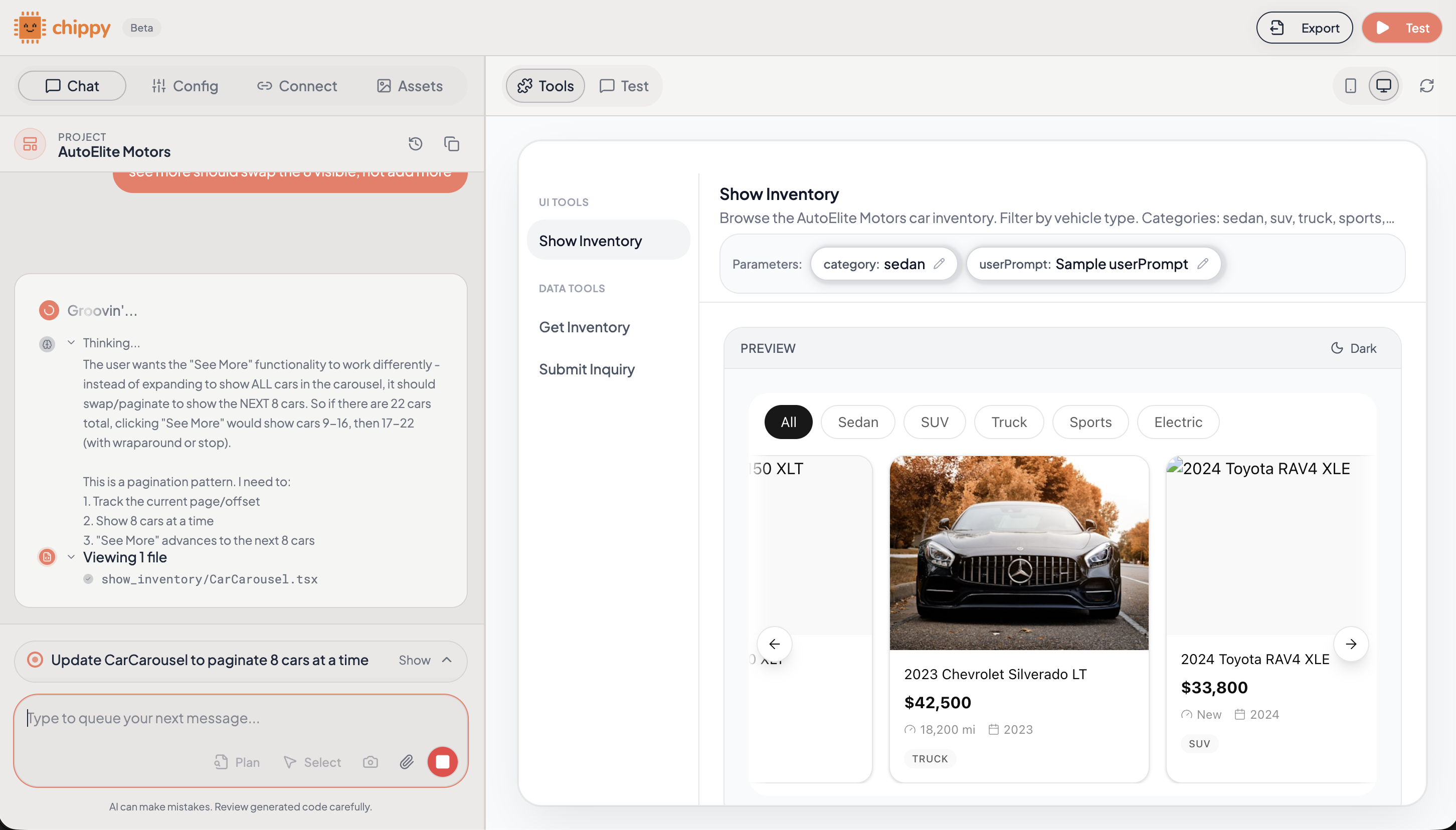The image size is (1456, 830).
Task: Select the All category filter
Action: (789, 423)
